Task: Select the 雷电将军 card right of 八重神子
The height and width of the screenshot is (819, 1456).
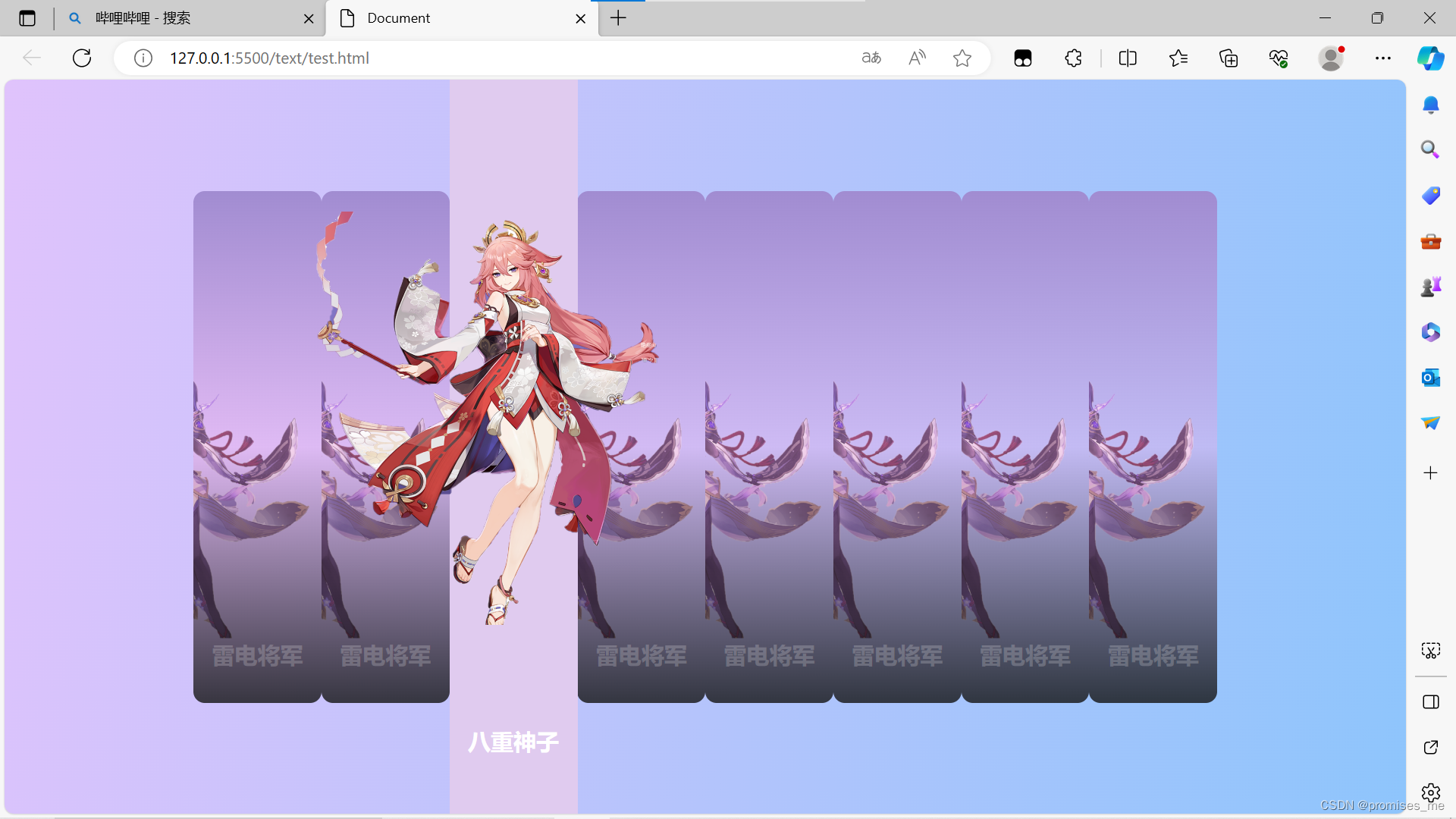Action: pos(642,447)
